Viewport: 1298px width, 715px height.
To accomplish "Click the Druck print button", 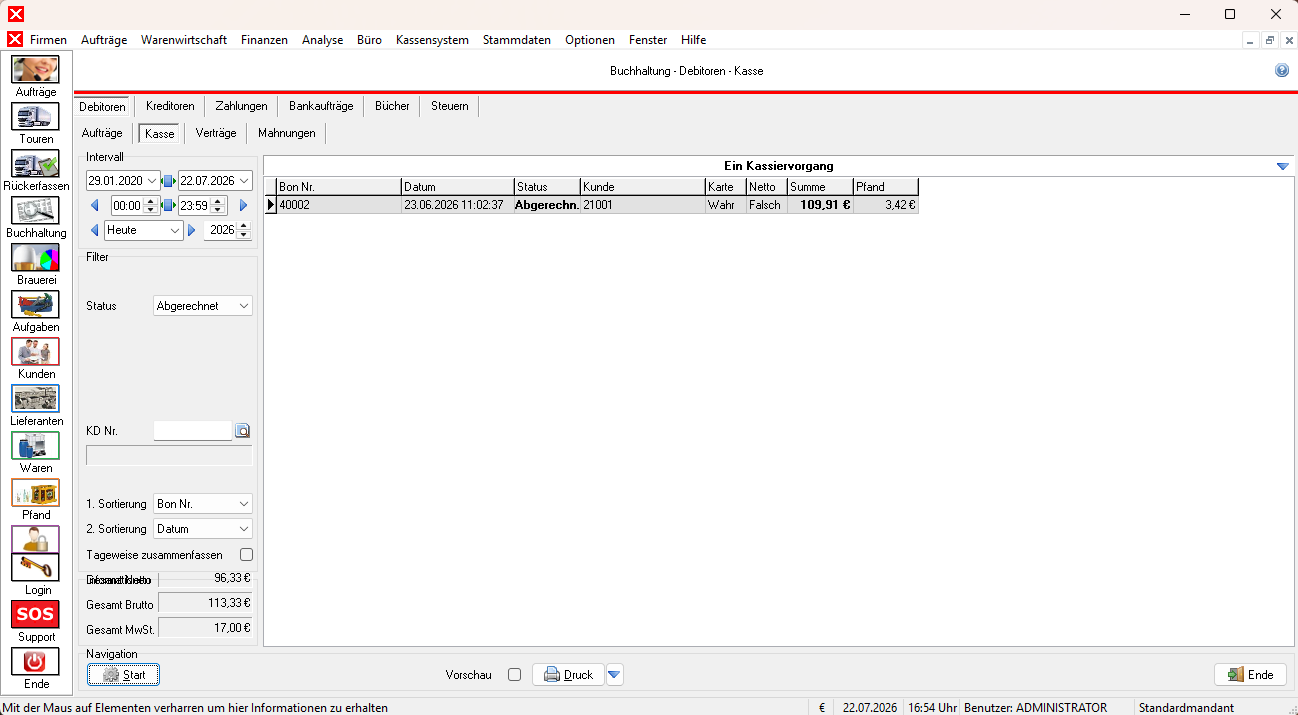I will (568, 675).
